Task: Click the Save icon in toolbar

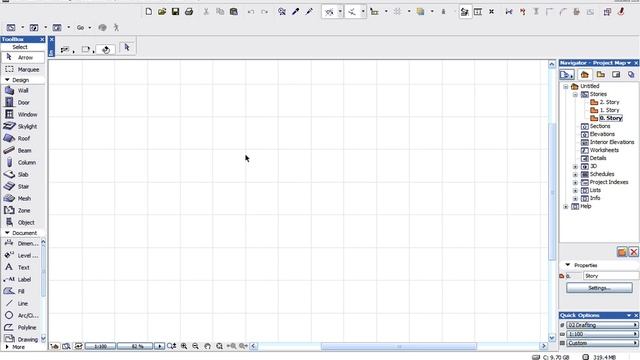Action: pyautogui.click(x=176, y=11)
